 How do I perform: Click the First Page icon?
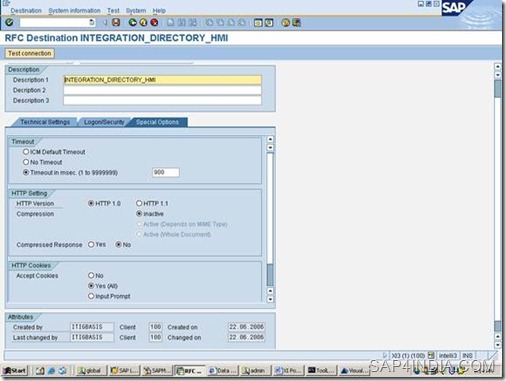[209, 22]
